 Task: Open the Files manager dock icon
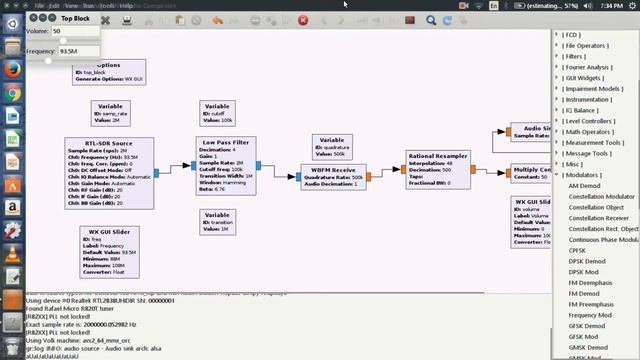tap(13, 47)
